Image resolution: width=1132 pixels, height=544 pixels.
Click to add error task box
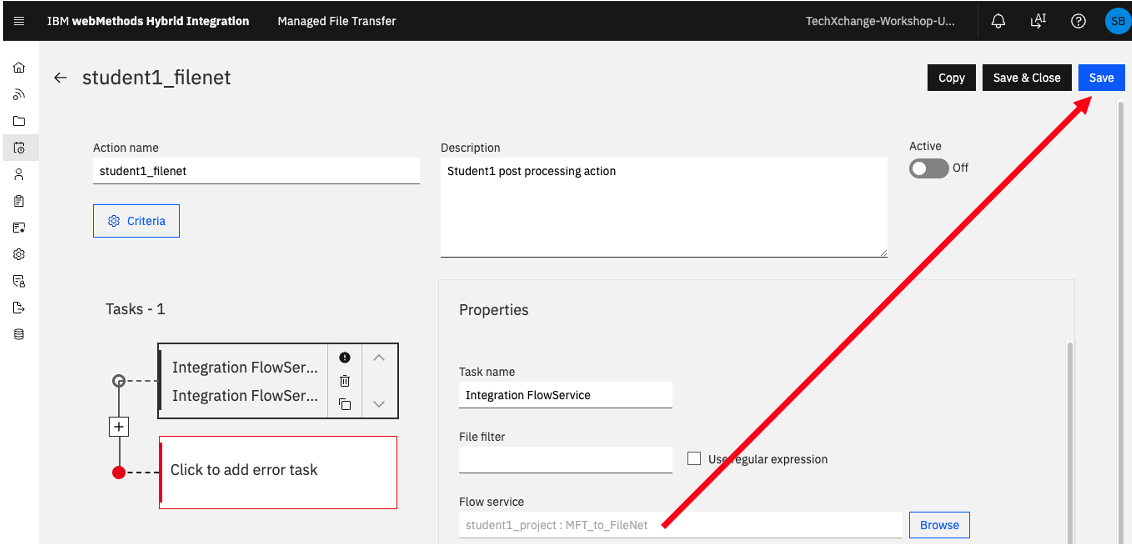point(278,472)
